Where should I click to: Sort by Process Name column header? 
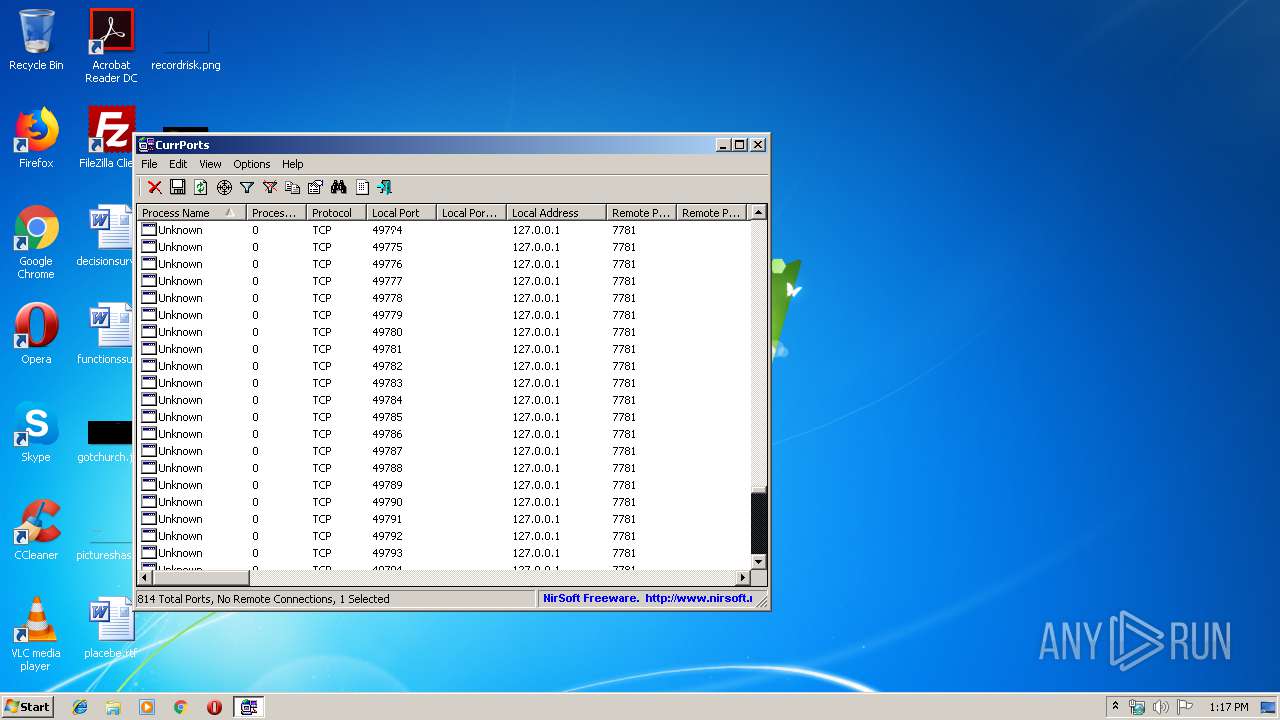(191, 213)
